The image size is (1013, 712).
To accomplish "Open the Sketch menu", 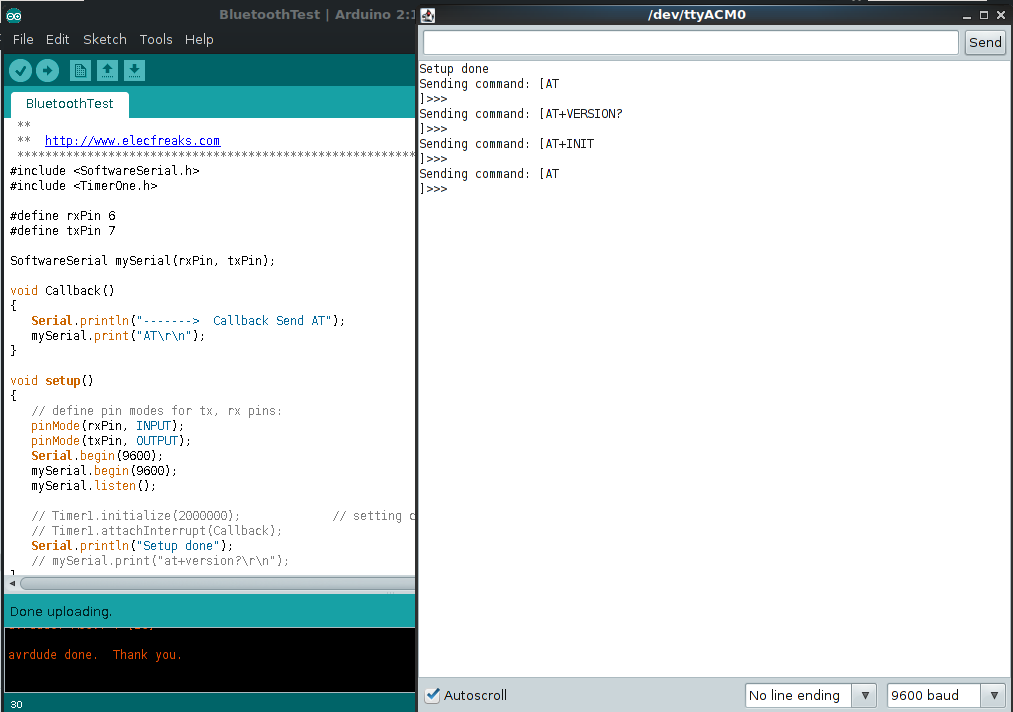I will 105,39.
